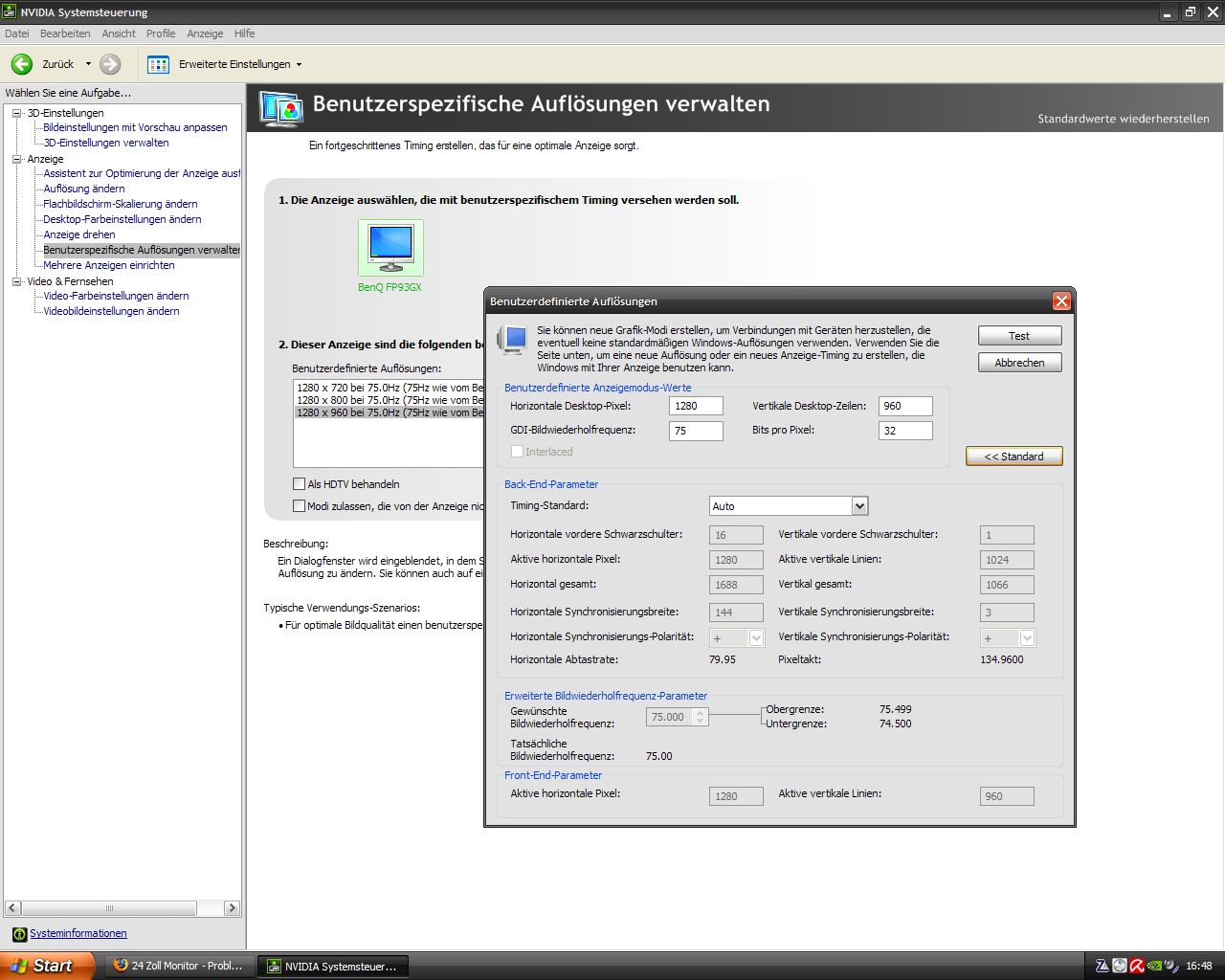
Task: Click the Bits pro Pixel field
Action: pyautogui.click(x=905, y=431)
